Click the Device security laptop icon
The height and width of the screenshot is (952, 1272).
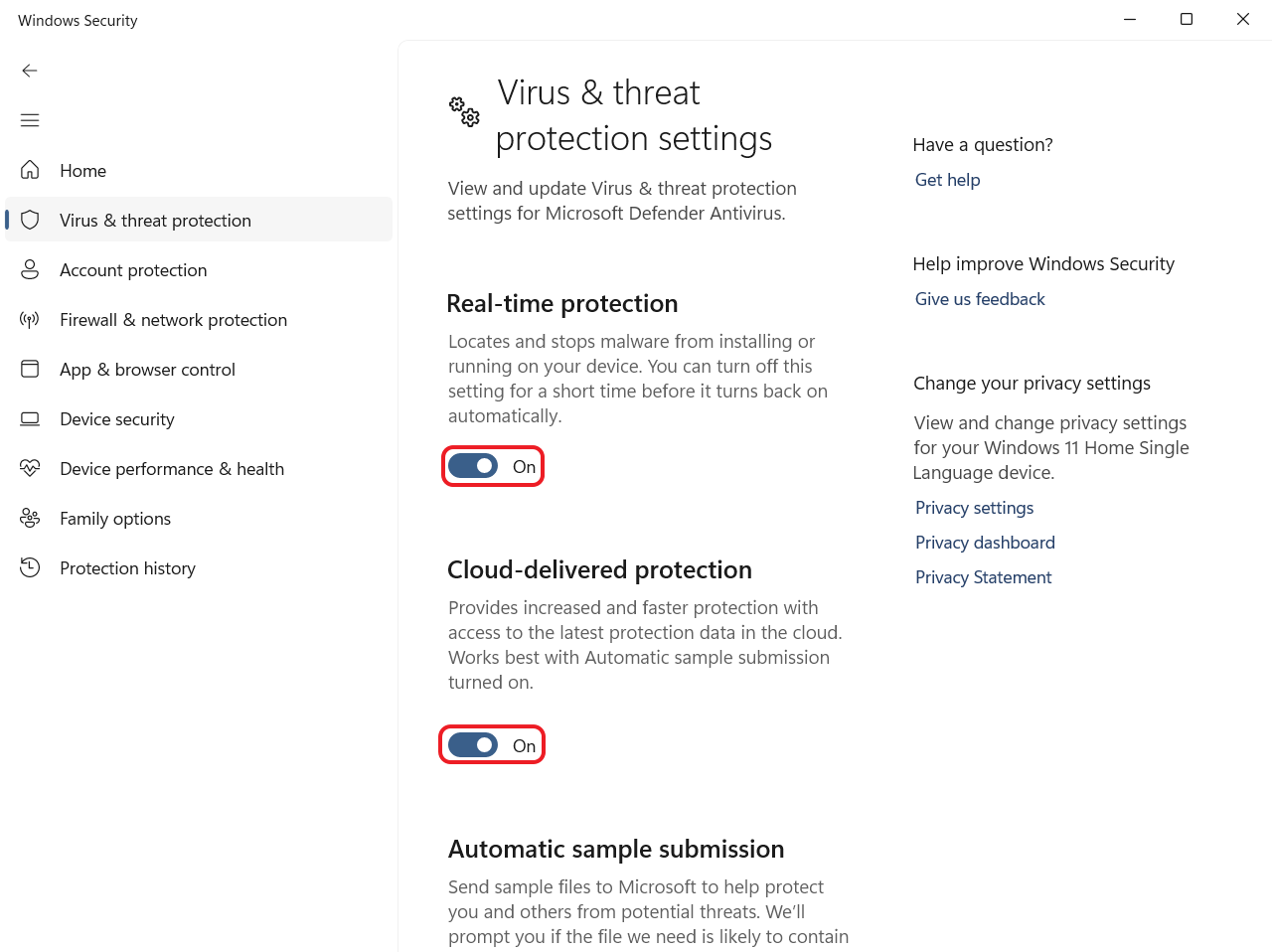[x=30, y=418]
